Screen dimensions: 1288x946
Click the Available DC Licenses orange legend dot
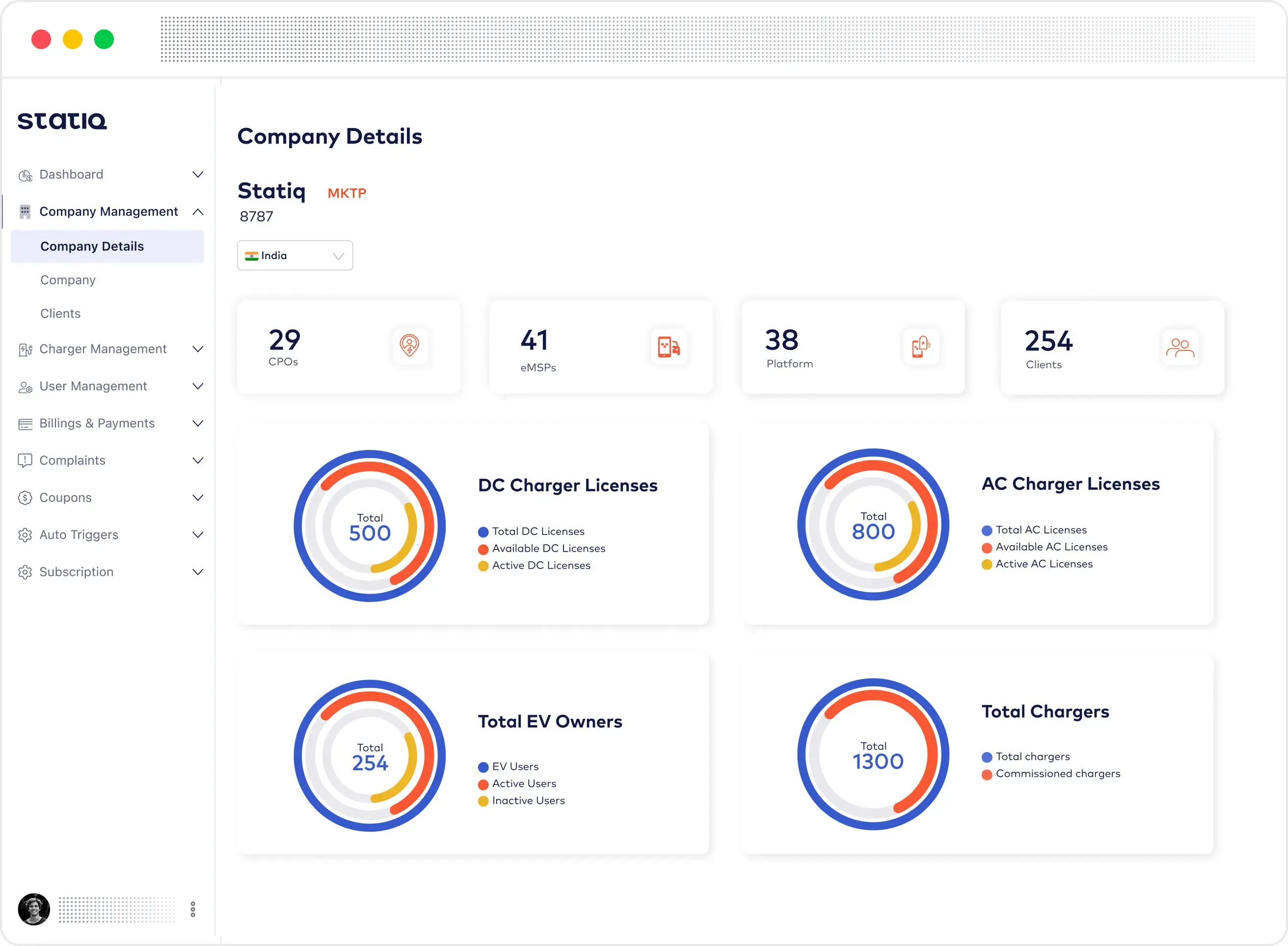coord(483,550)
